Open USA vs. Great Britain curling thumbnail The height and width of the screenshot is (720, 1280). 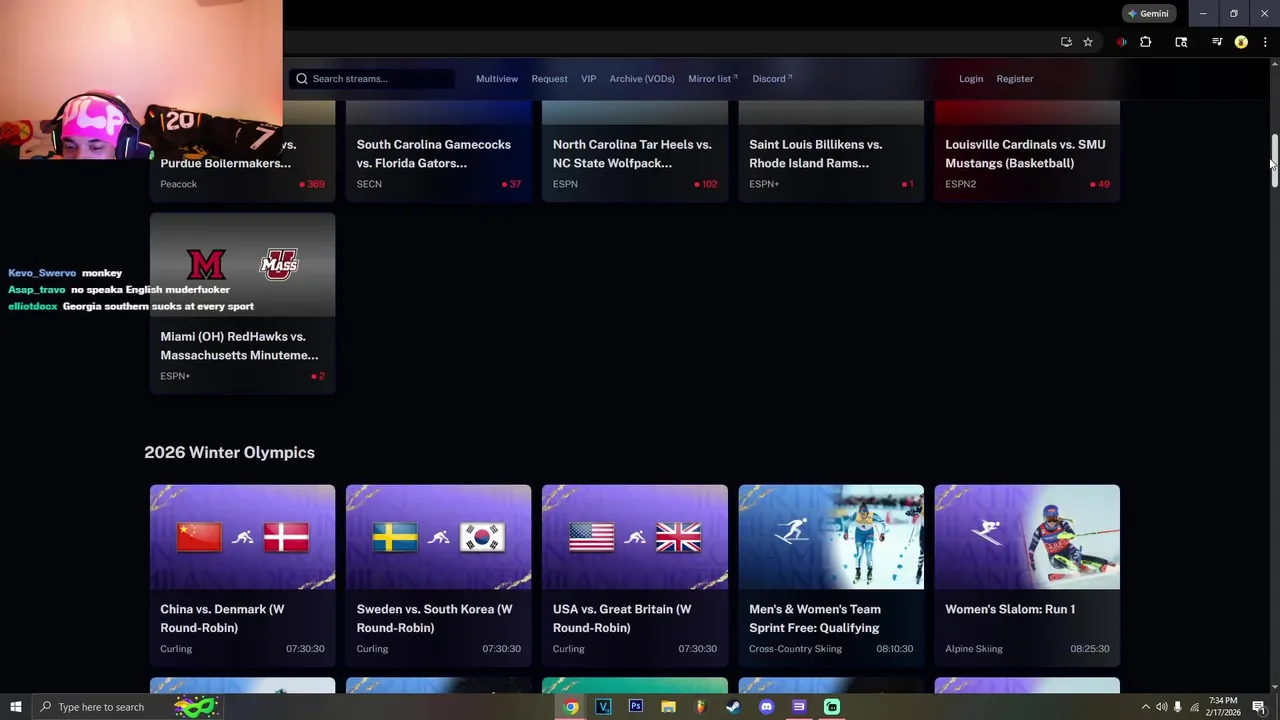pos(634,537)
